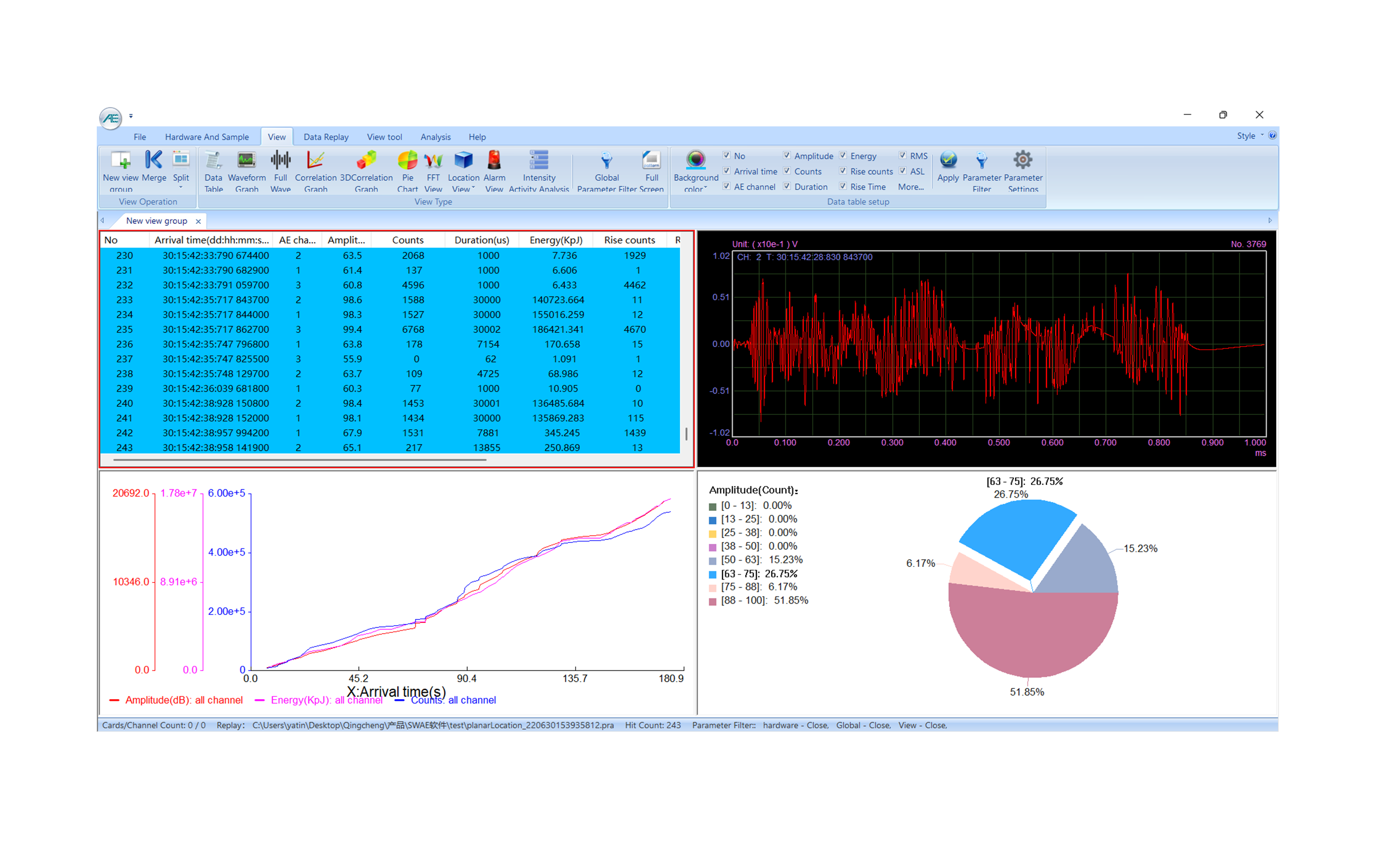
Task: Open the Waveform Graph view
Action: point(246,160)
